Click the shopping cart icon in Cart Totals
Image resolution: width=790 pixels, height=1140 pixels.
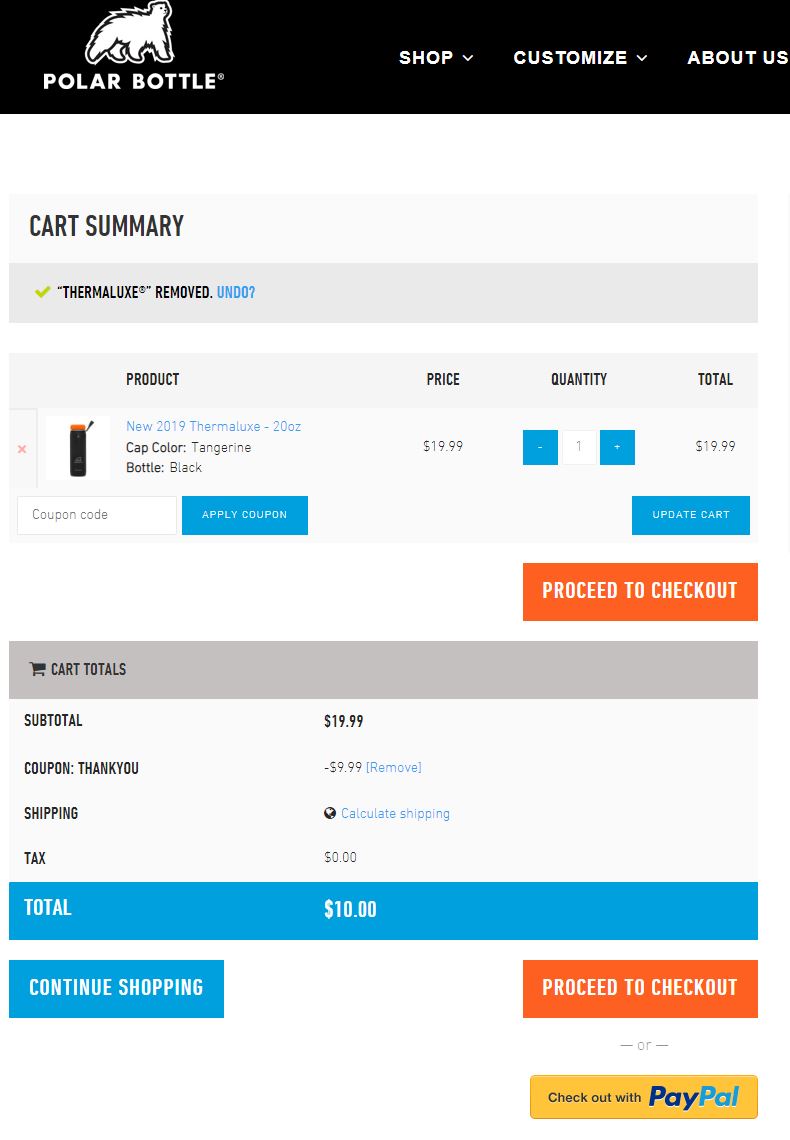(x=38, y=670)
